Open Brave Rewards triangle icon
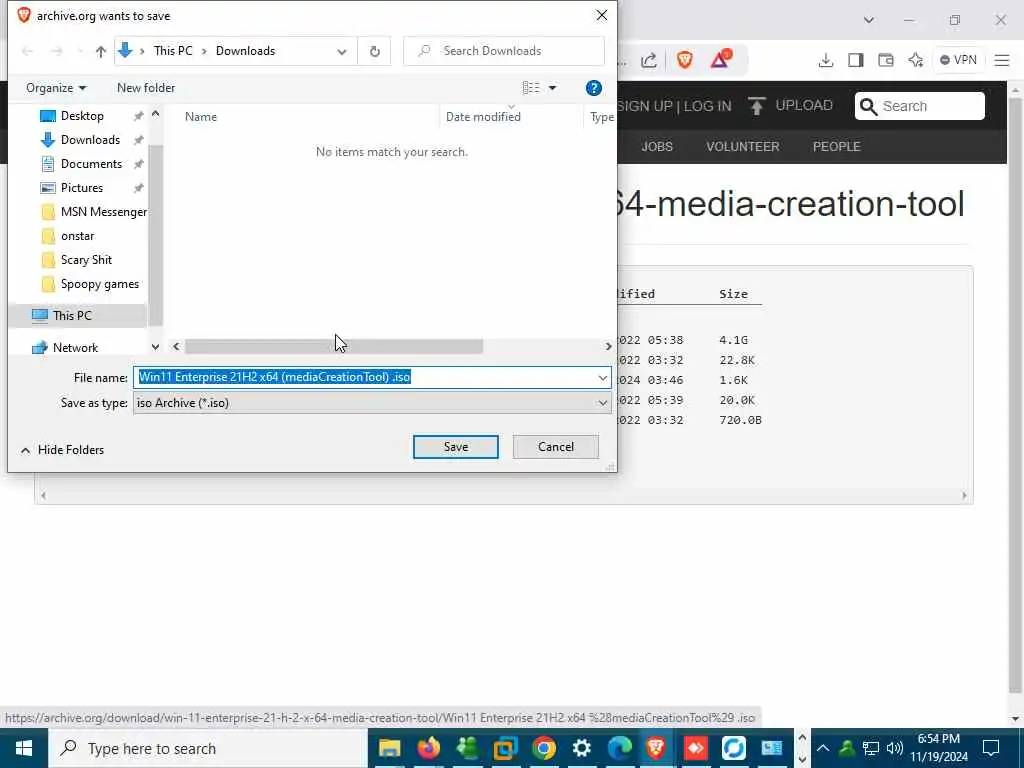The width and height of the screenshot is (1024, 768). 721,59
